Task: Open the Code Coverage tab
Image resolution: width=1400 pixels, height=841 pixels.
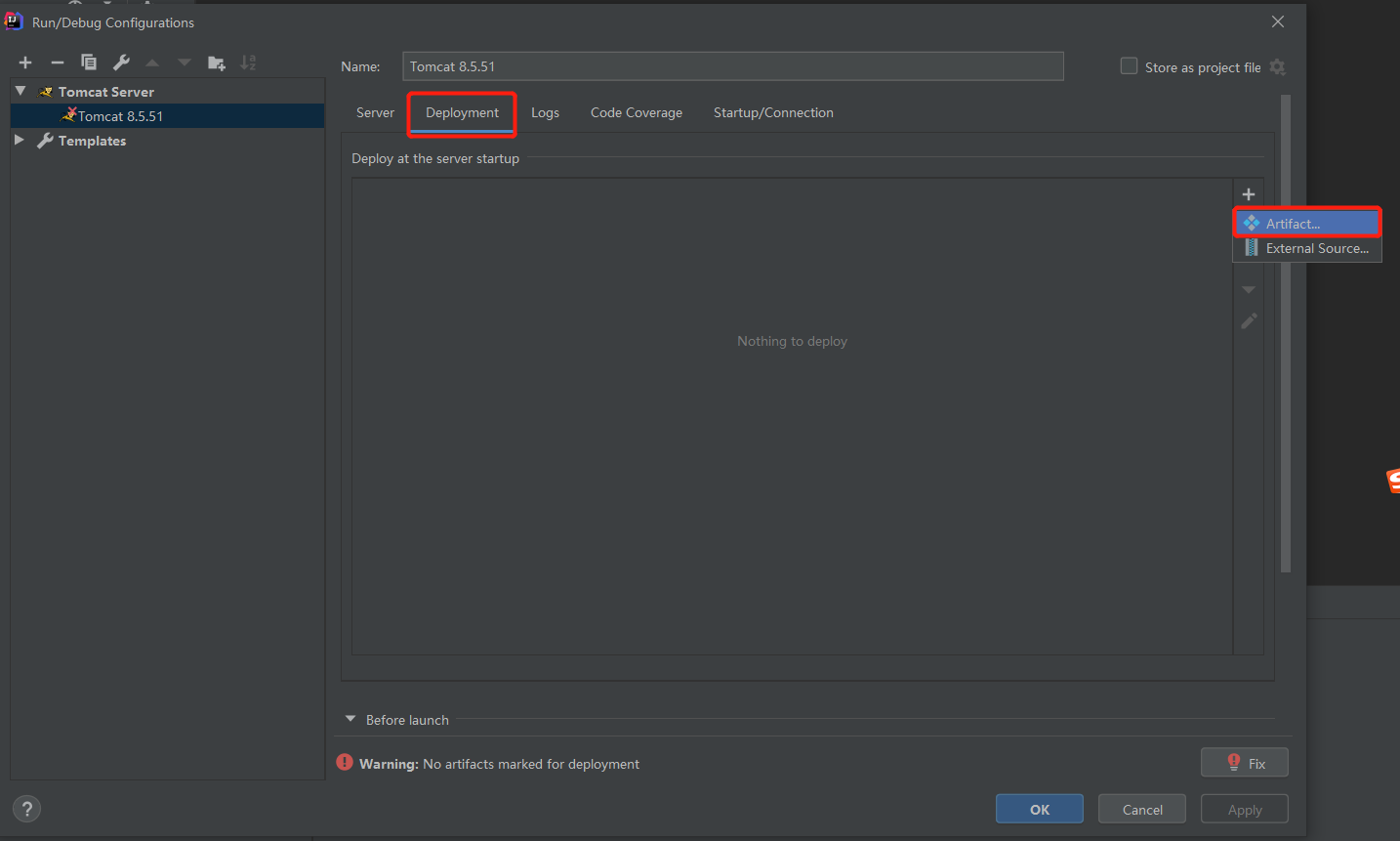Action: coord(637,112)
